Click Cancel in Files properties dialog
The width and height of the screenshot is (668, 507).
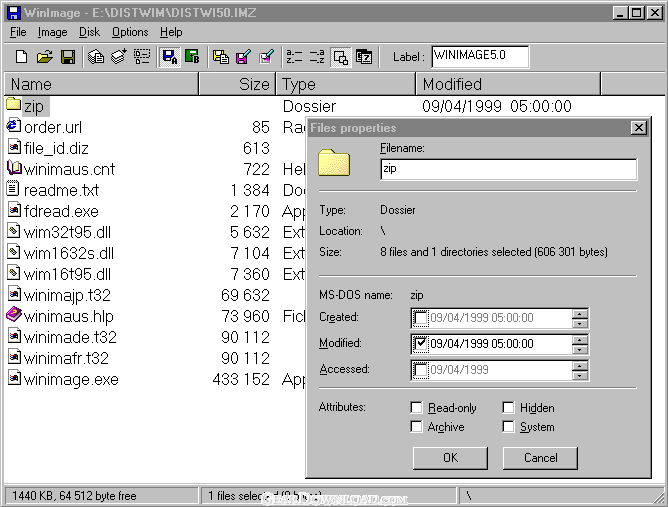(540, 458)
